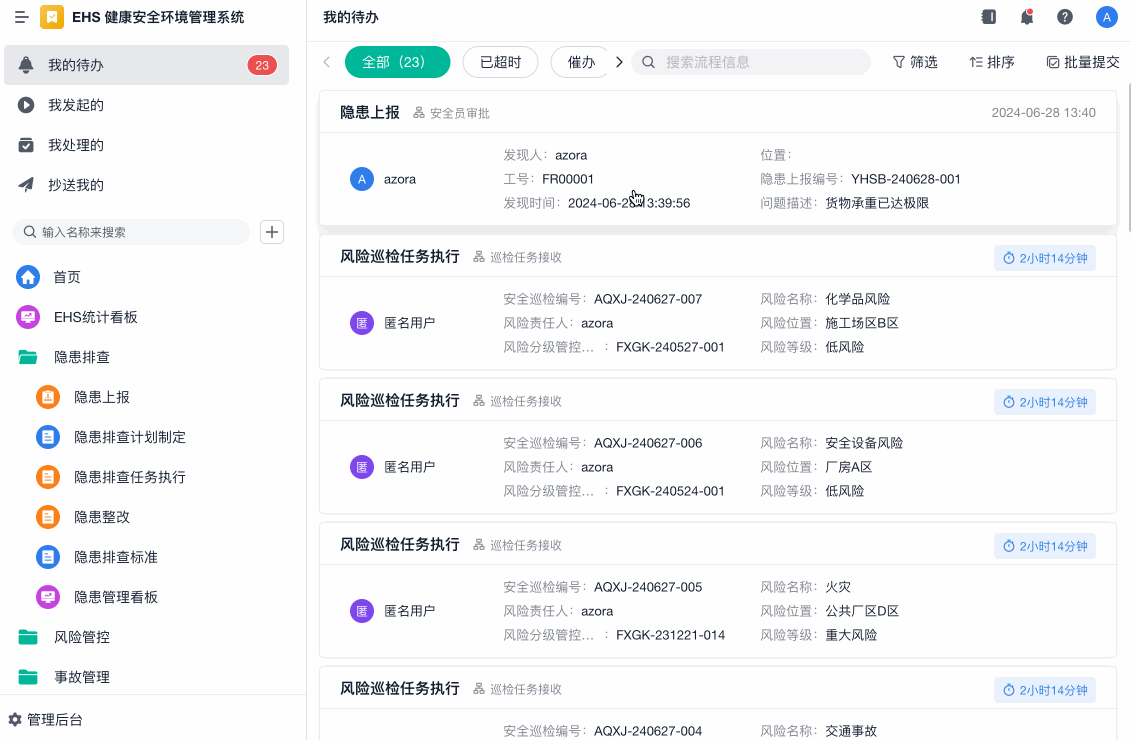
Task: Open 我发起的 menu item
Action: 146,105
